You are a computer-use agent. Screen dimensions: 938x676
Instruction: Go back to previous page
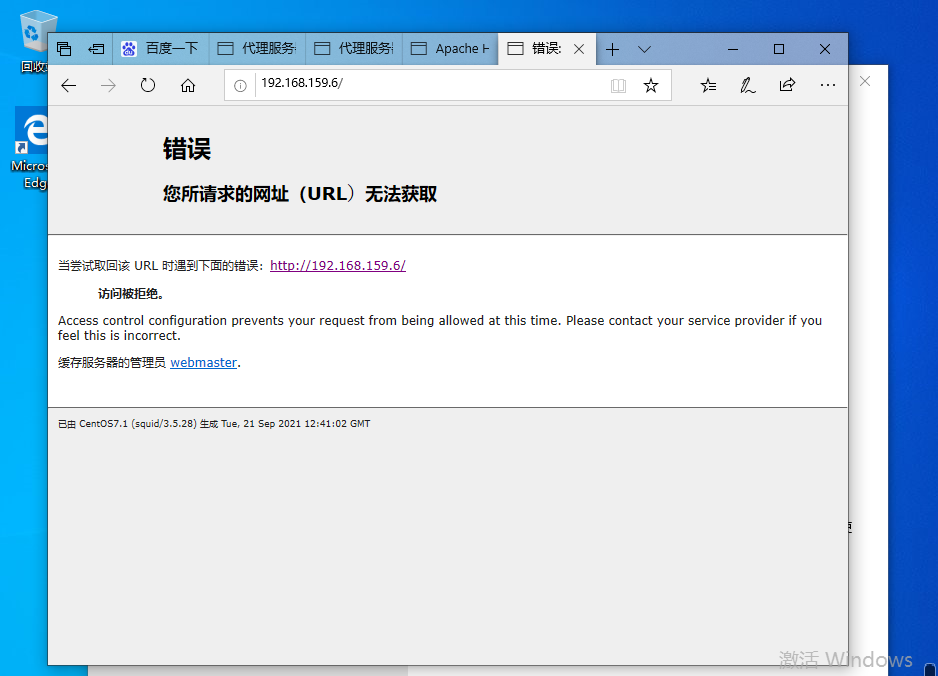pyautogui.click(x=69, y=86)
